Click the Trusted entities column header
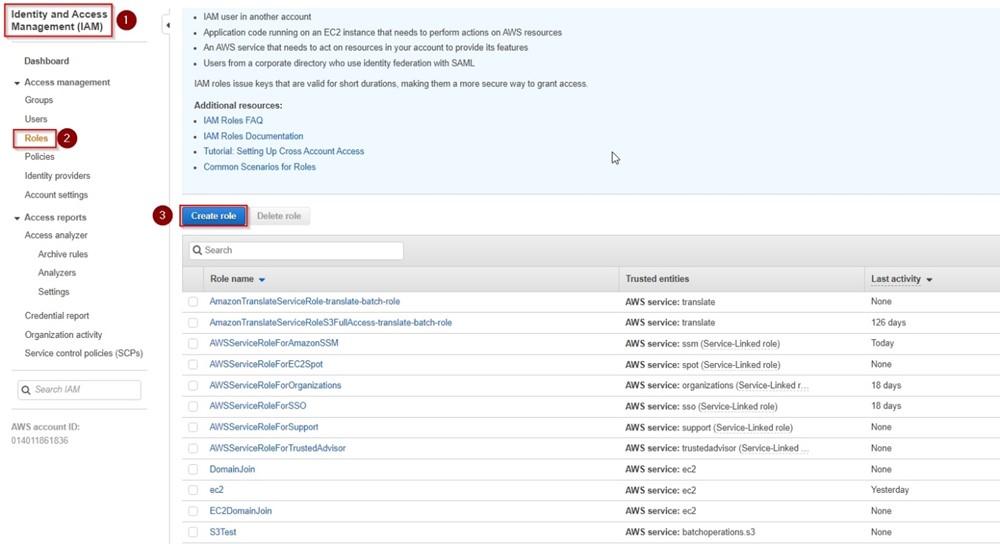Screen dimensions: 1000x544 point(657,279)
